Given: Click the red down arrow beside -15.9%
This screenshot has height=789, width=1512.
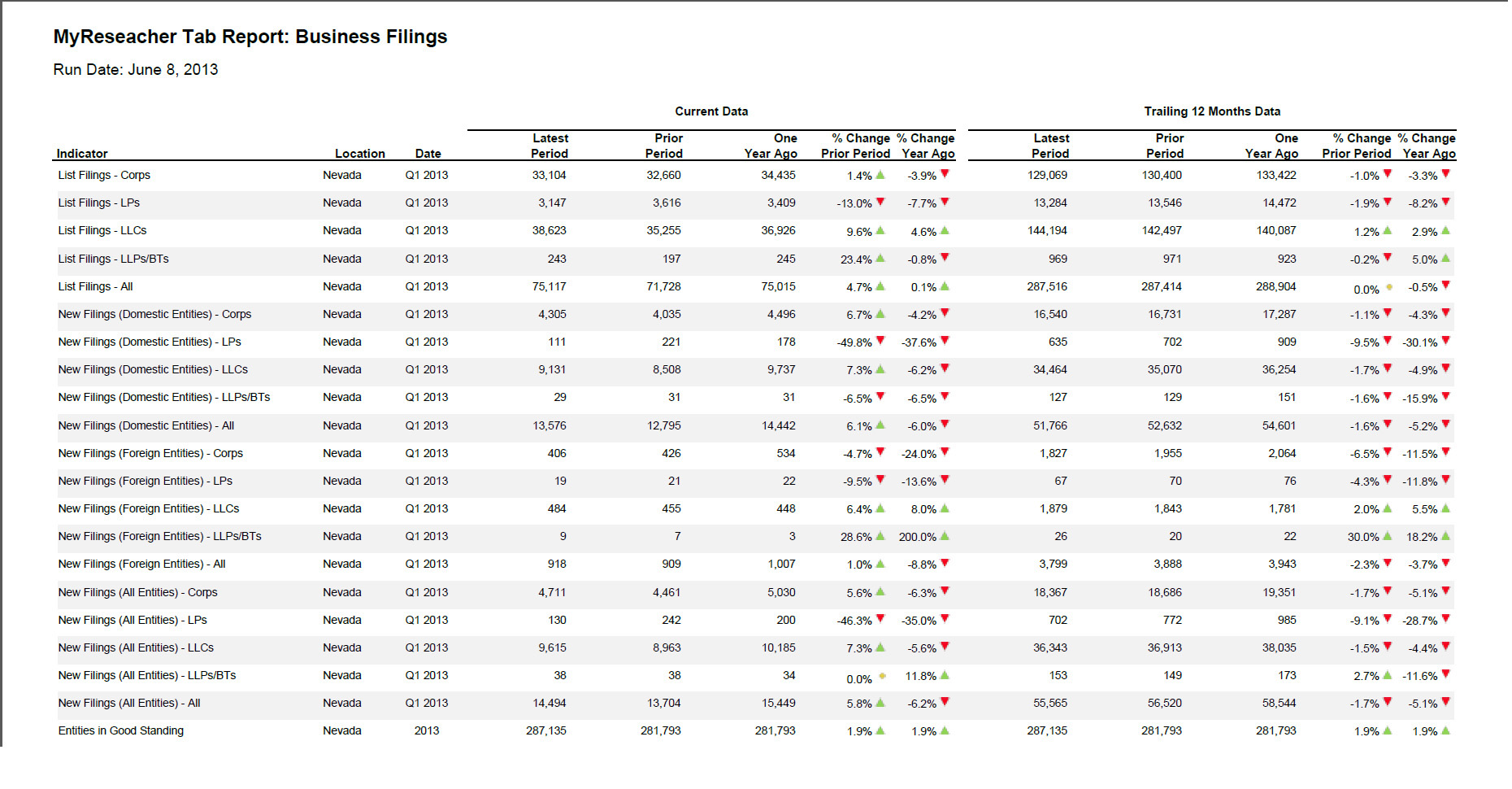Looking at the screenshot, I should point(1445,397).
